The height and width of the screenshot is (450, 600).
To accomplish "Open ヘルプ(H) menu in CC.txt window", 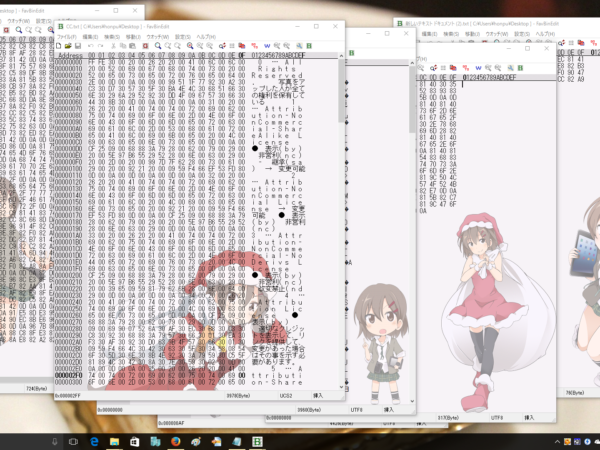I will pyautogui.click(x=206, y=37).
